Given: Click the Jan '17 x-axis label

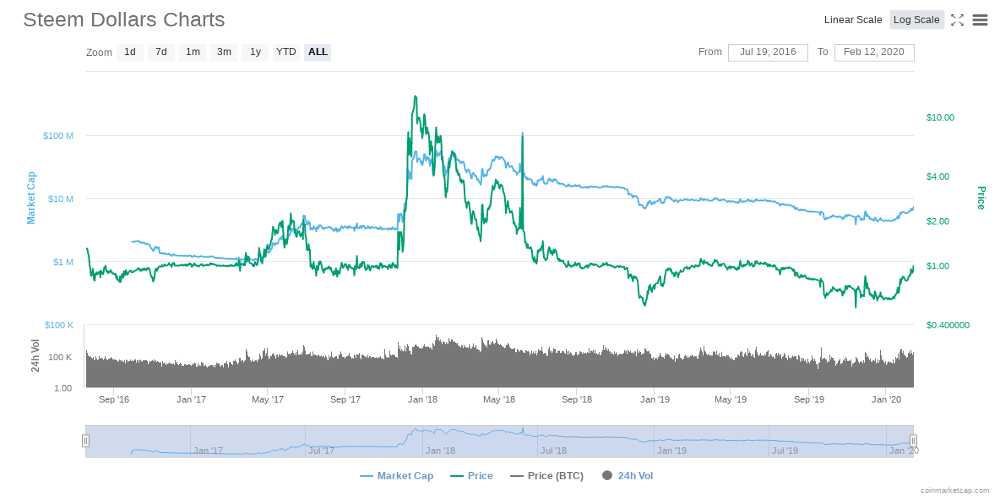Looking at the screenshot, I should click(x=191, y=400).
